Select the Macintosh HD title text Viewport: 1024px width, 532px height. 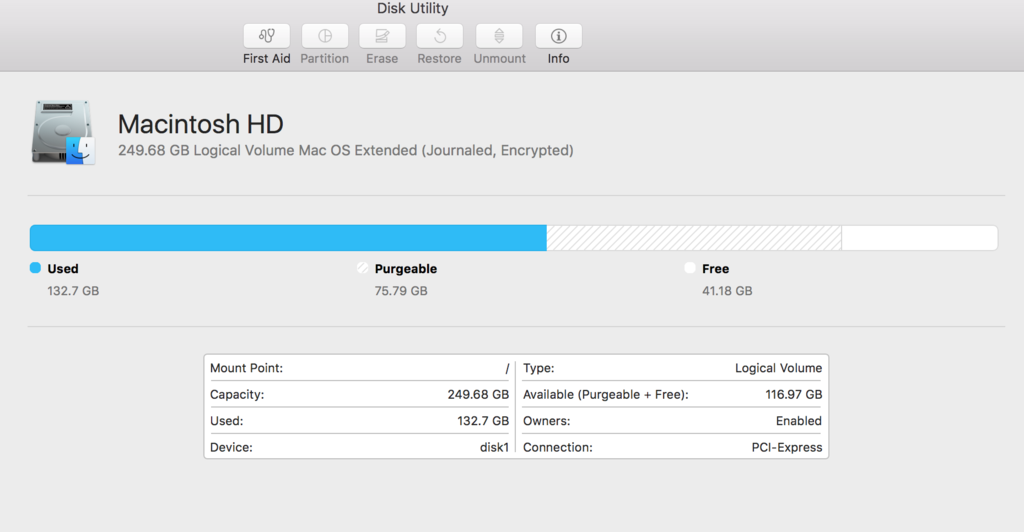pyautogui.click(x=200, y=124)
